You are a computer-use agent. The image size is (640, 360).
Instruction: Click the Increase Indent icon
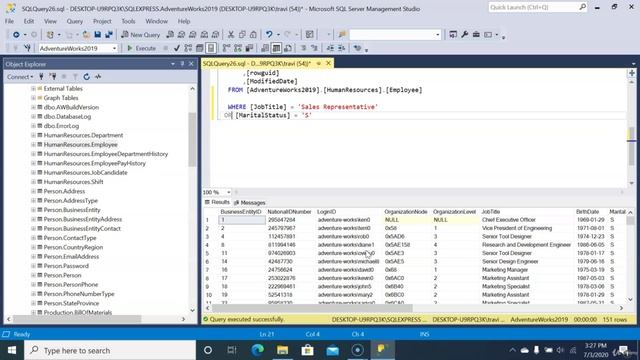click(342, 48)
